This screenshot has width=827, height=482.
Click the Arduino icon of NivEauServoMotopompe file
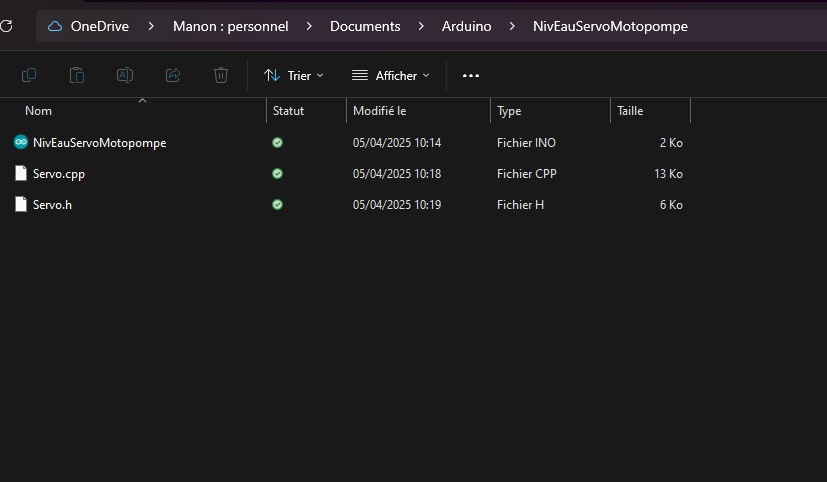(21, 143)
